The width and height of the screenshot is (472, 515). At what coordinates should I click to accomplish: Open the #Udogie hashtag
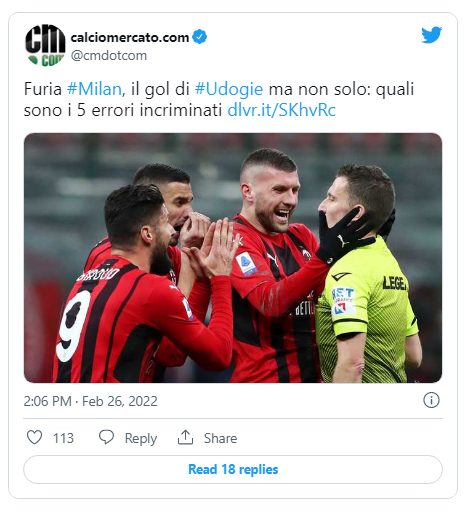[229, 89]
